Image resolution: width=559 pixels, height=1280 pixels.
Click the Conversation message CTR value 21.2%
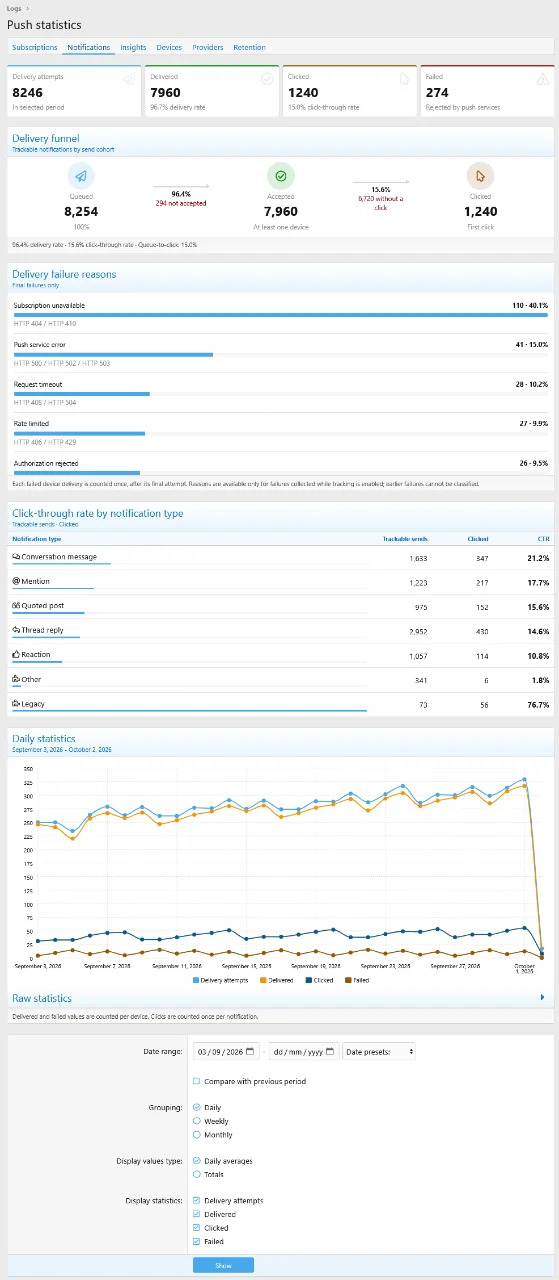point(538,557)
